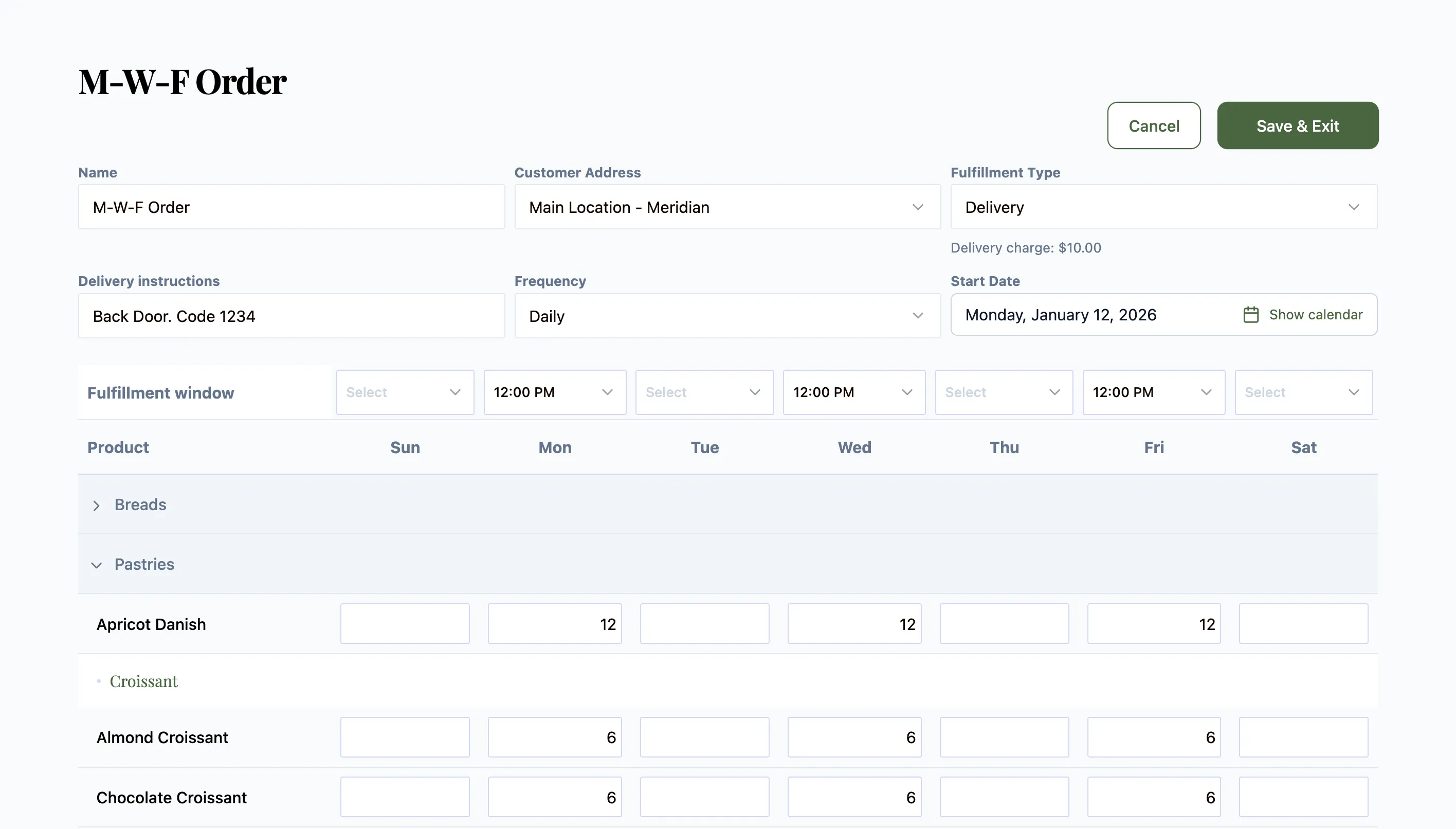Click the calendar icon next to Start Date
The image size is (1456, 829).
(1250, 314)
